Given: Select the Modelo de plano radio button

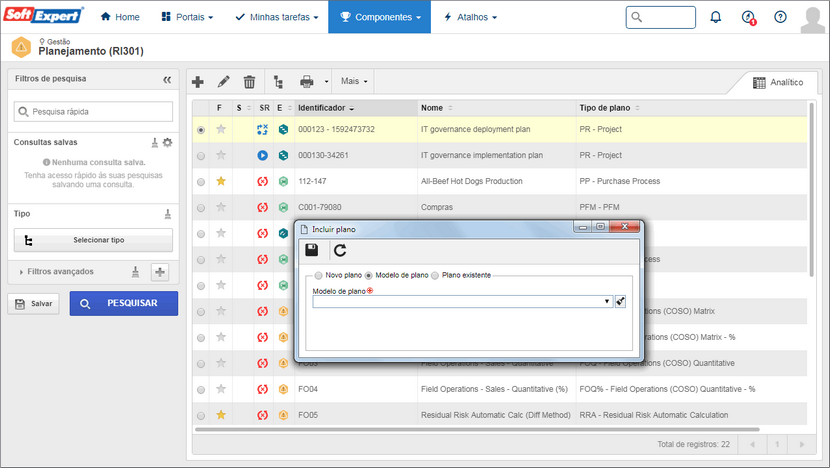Looking at the screenshot, I should (368, 275).
